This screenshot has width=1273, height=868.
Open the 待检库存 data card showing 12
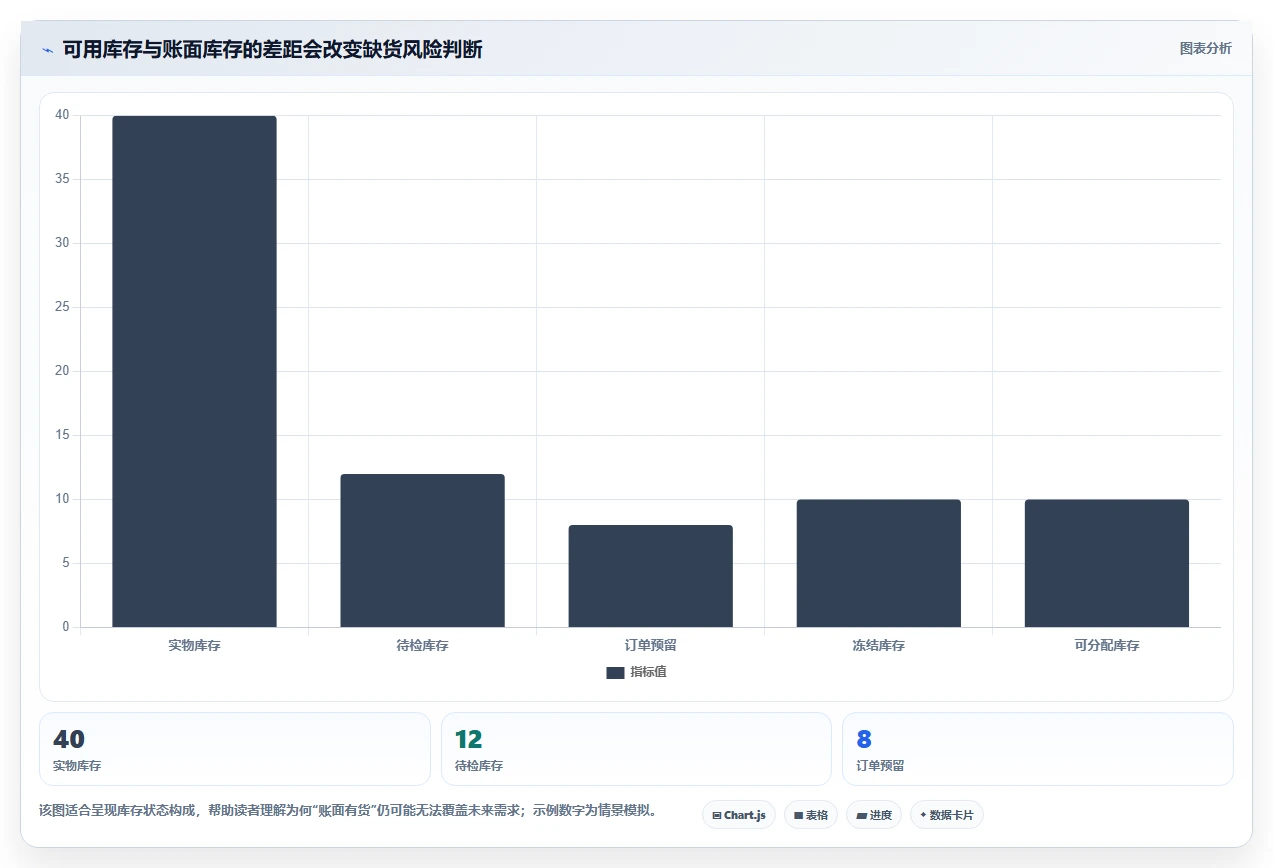[636, 749]
